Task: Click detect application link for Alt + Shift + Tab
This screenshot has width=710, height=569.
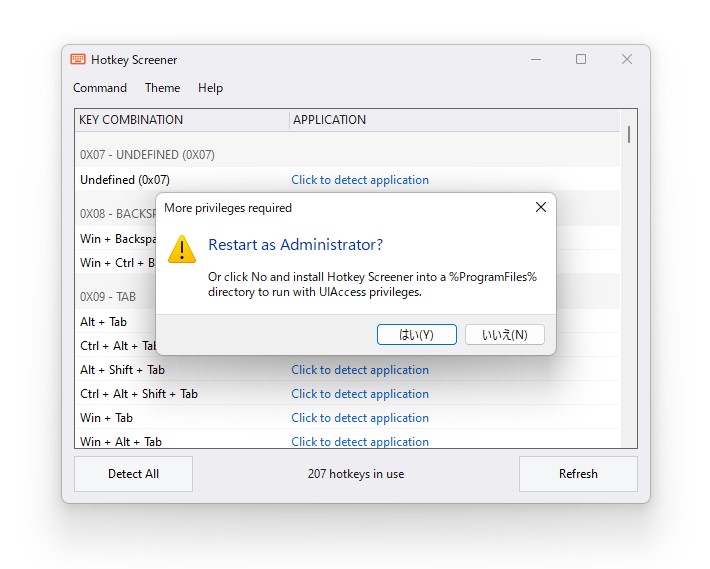Action: 360,370
